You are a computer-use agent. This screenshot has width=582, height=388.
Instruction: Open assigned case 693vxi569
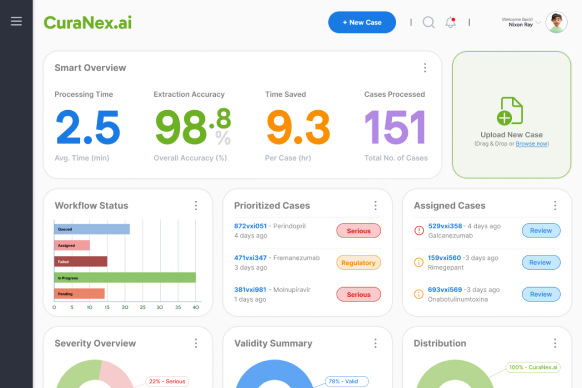[x=445, y=290]
